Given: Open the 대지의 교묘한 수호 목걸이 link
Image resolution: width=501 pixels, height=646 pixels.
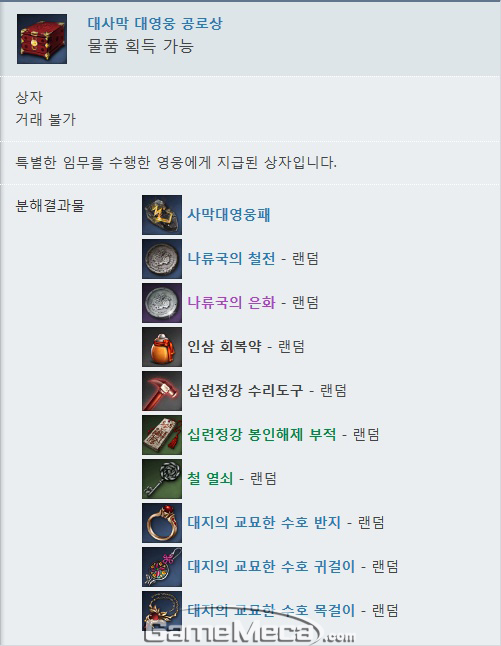Looking at the screenshot, I should [271, 611].
